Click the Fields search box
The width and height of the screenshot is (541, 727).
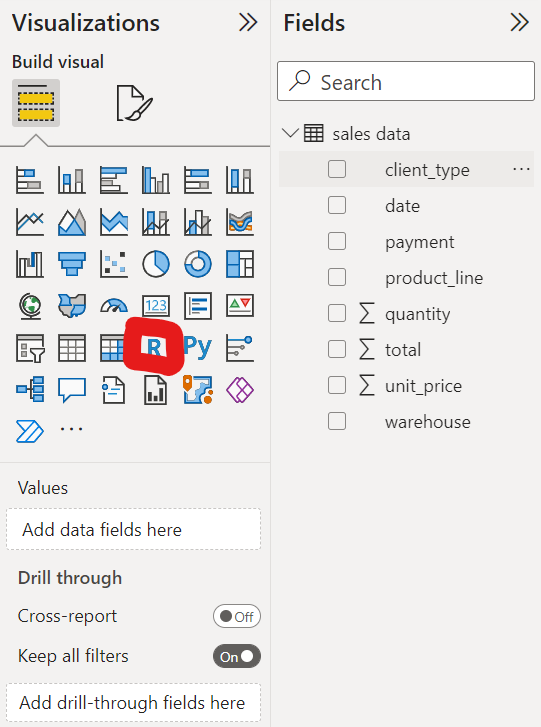[x=406, y=81]
